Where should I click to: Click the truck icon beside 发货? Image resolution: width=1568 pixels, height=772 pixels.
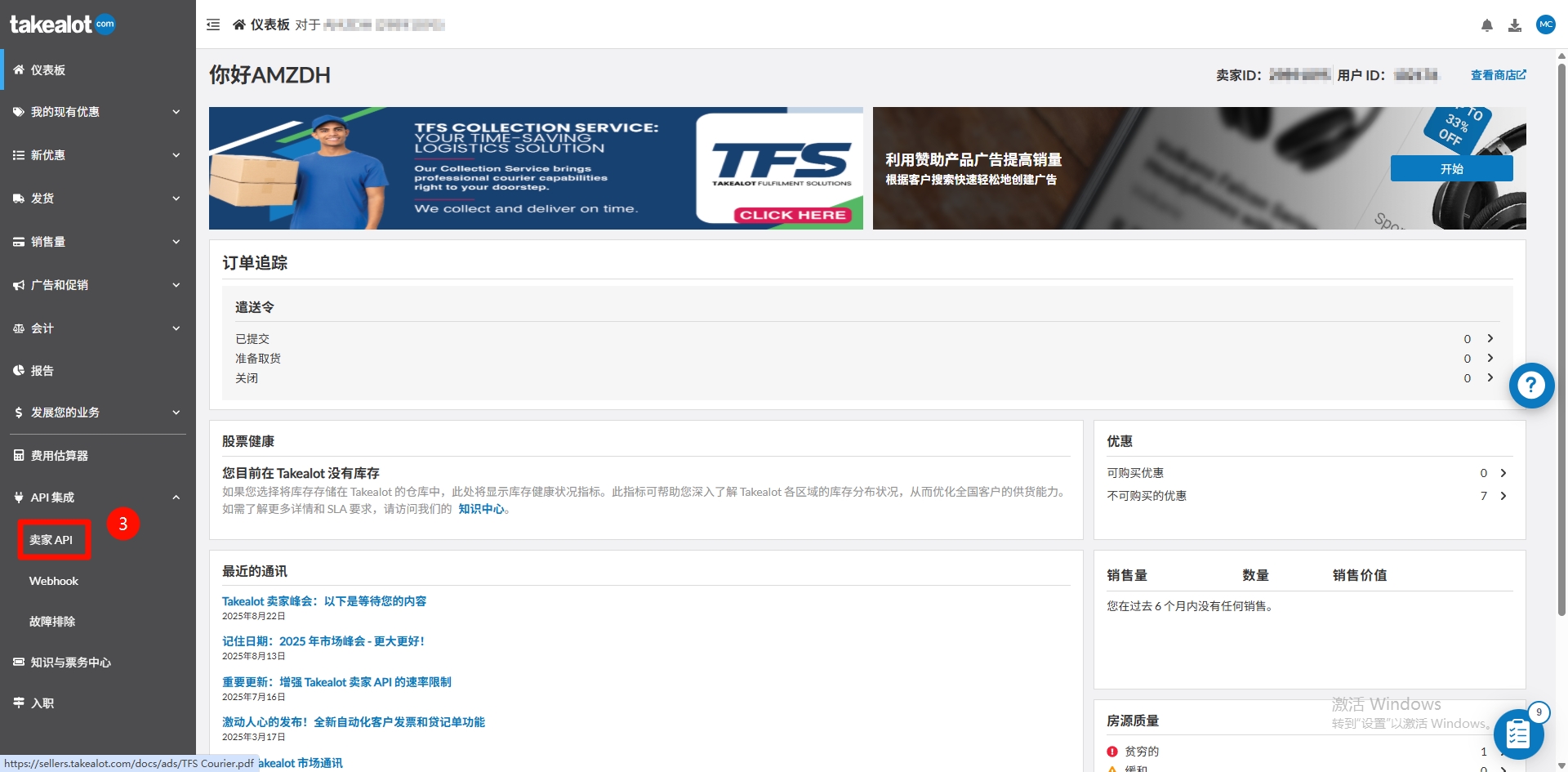point(19,199)
